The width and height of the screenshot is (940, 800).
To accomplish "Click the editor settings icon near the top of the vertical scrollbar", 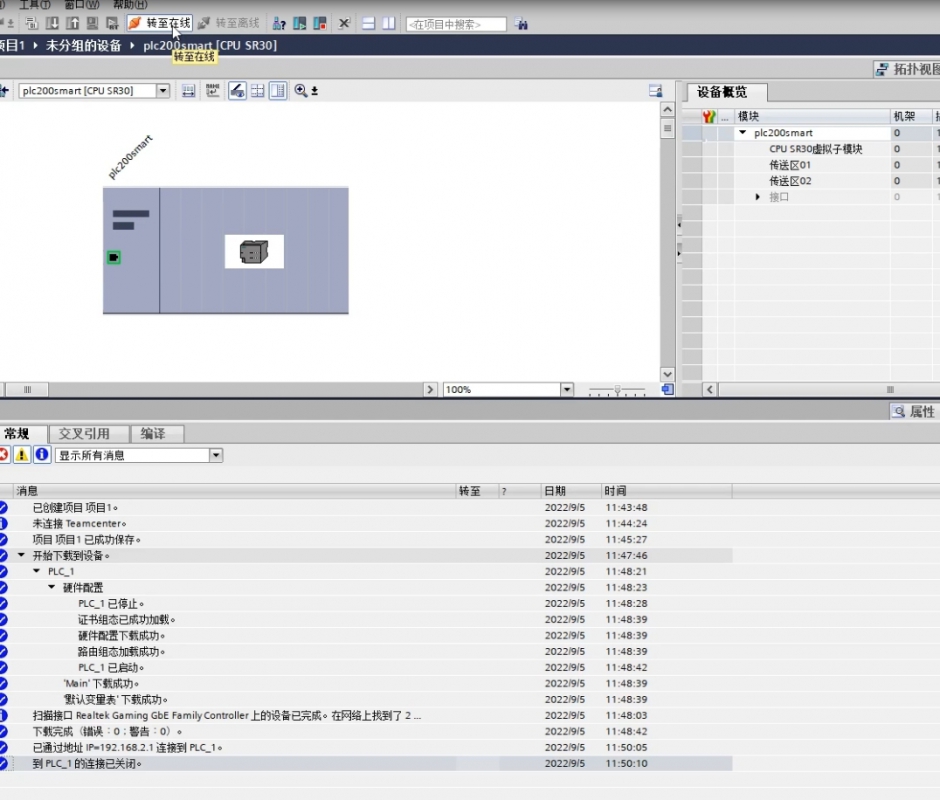I will (x=656, y=91).
